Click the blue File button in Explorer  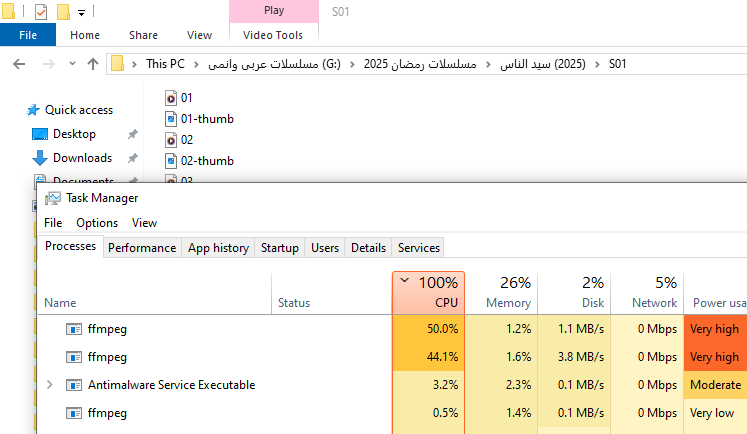pyautogui.click(x=28, y=35)
